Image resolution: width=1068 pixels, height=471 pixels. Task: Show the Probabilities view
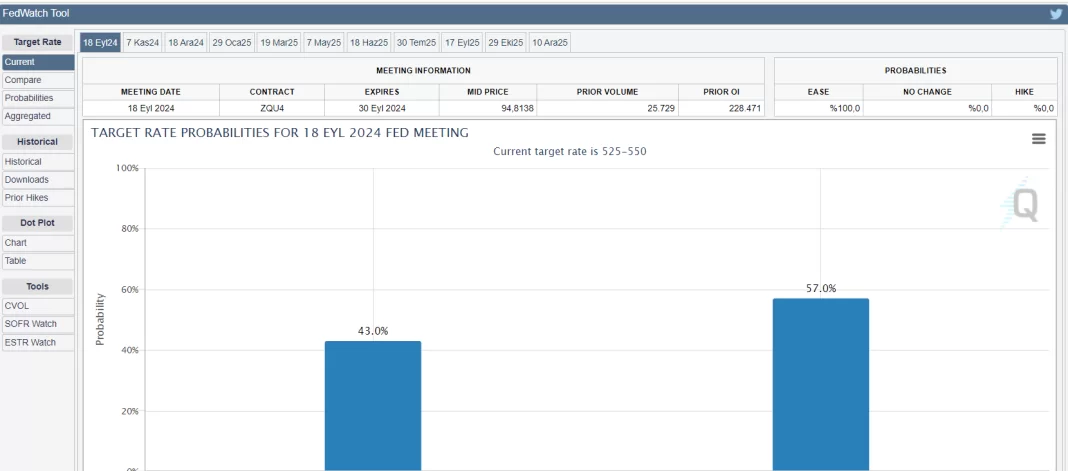(x=38, y=98)
